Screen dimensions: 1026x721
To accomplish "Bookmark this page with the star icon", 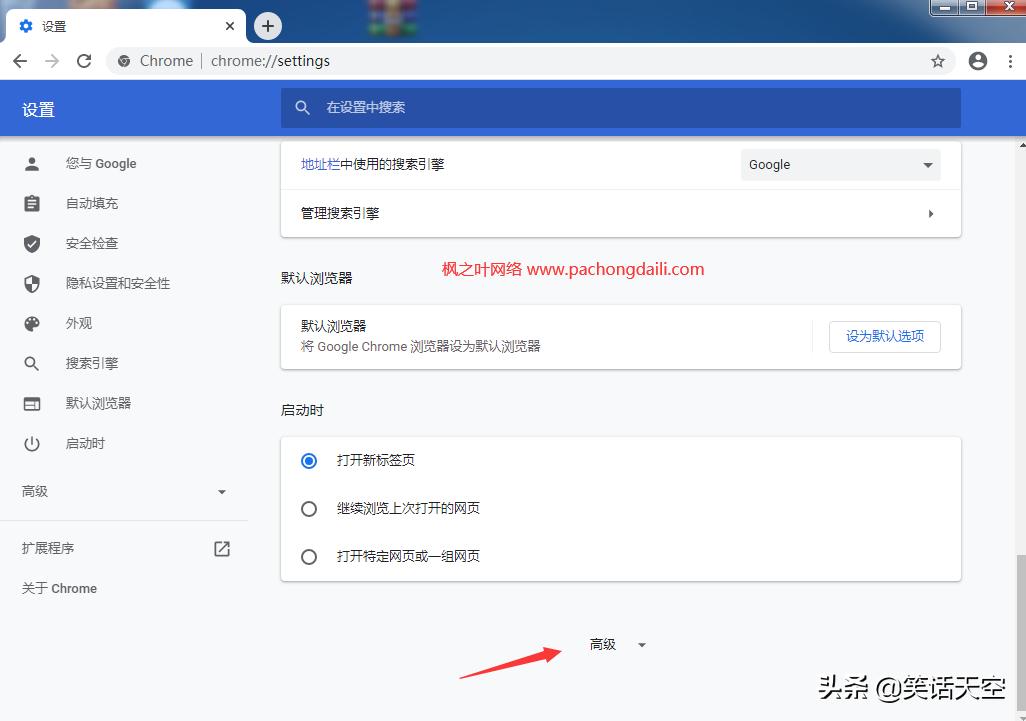I will (x=938, y=61).
